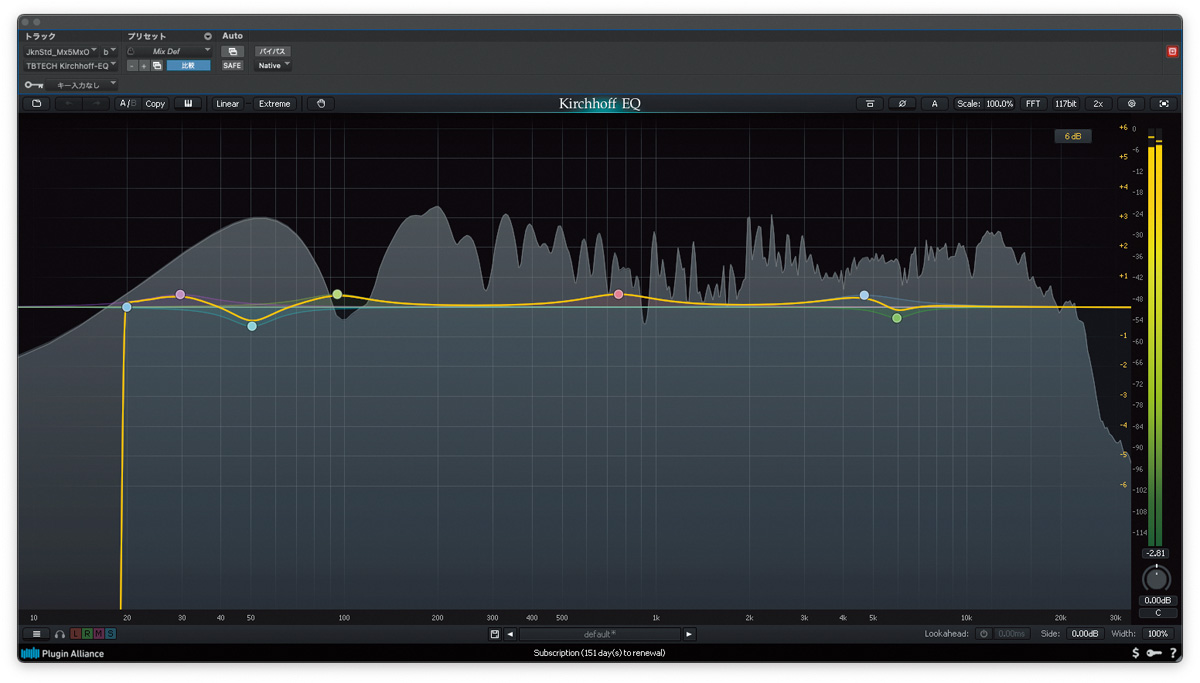Click the default* preset name field
The width and height of the screenshot is (1200, 683).
(600, 634)
